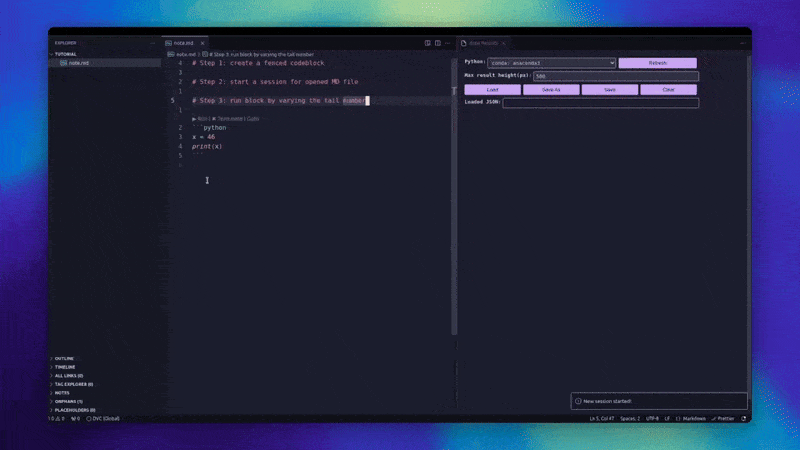Image resolution: width=800 pixels, height=450 pixels.
Task: Click the Step 1 heading line
Action: click(x=258, y=63)
